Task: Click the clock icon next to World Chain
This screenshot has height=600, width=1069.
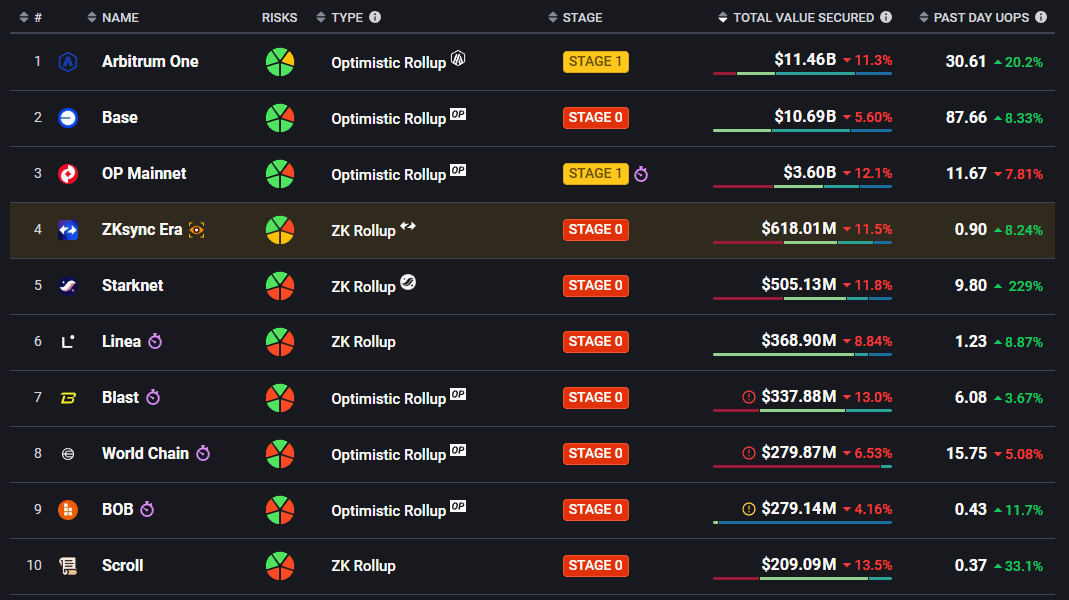Action: 204,453
